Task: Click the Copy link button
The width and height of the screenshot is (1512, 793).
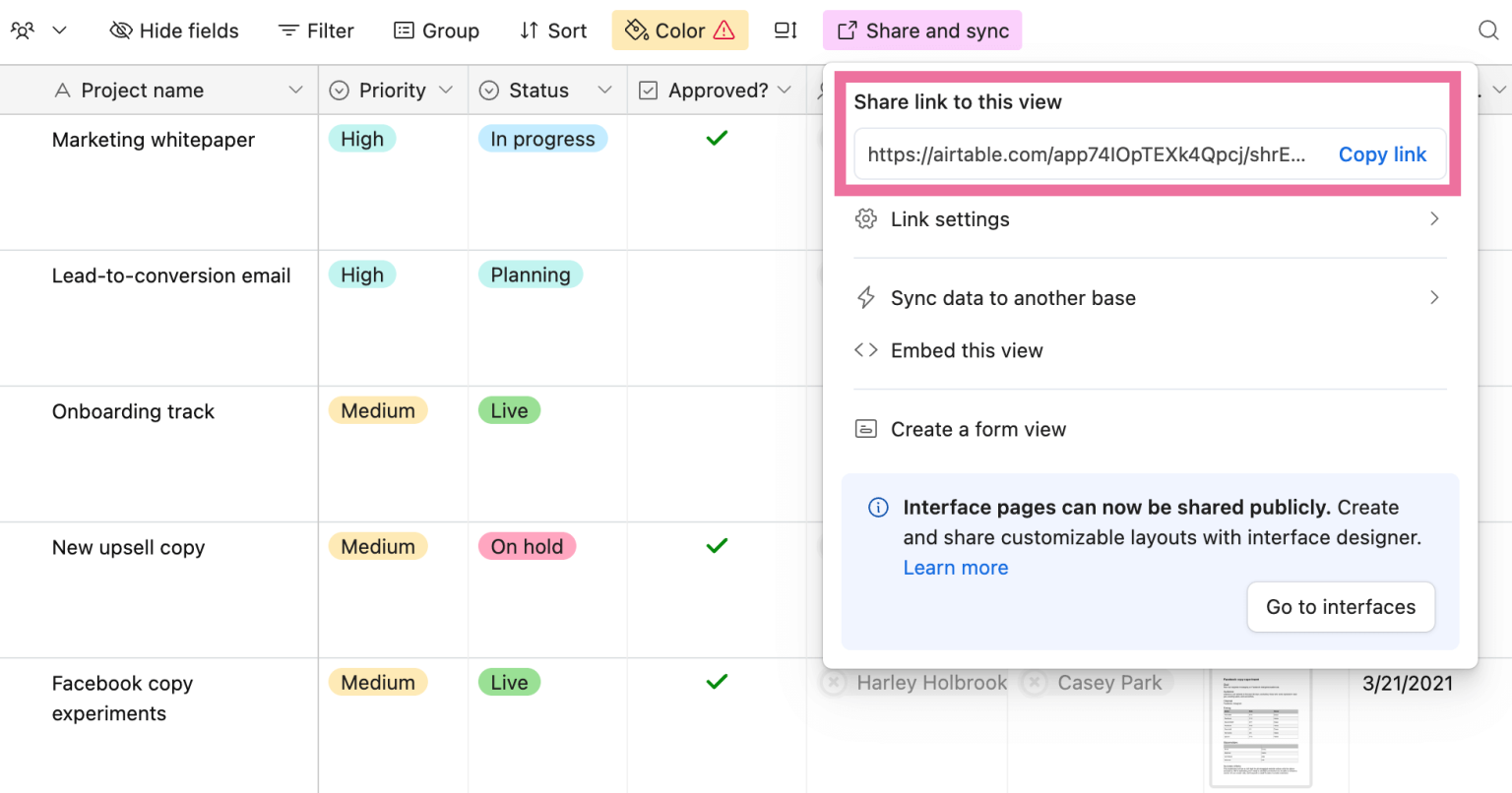Action: pyautogui.click(x=1382, y=154)
